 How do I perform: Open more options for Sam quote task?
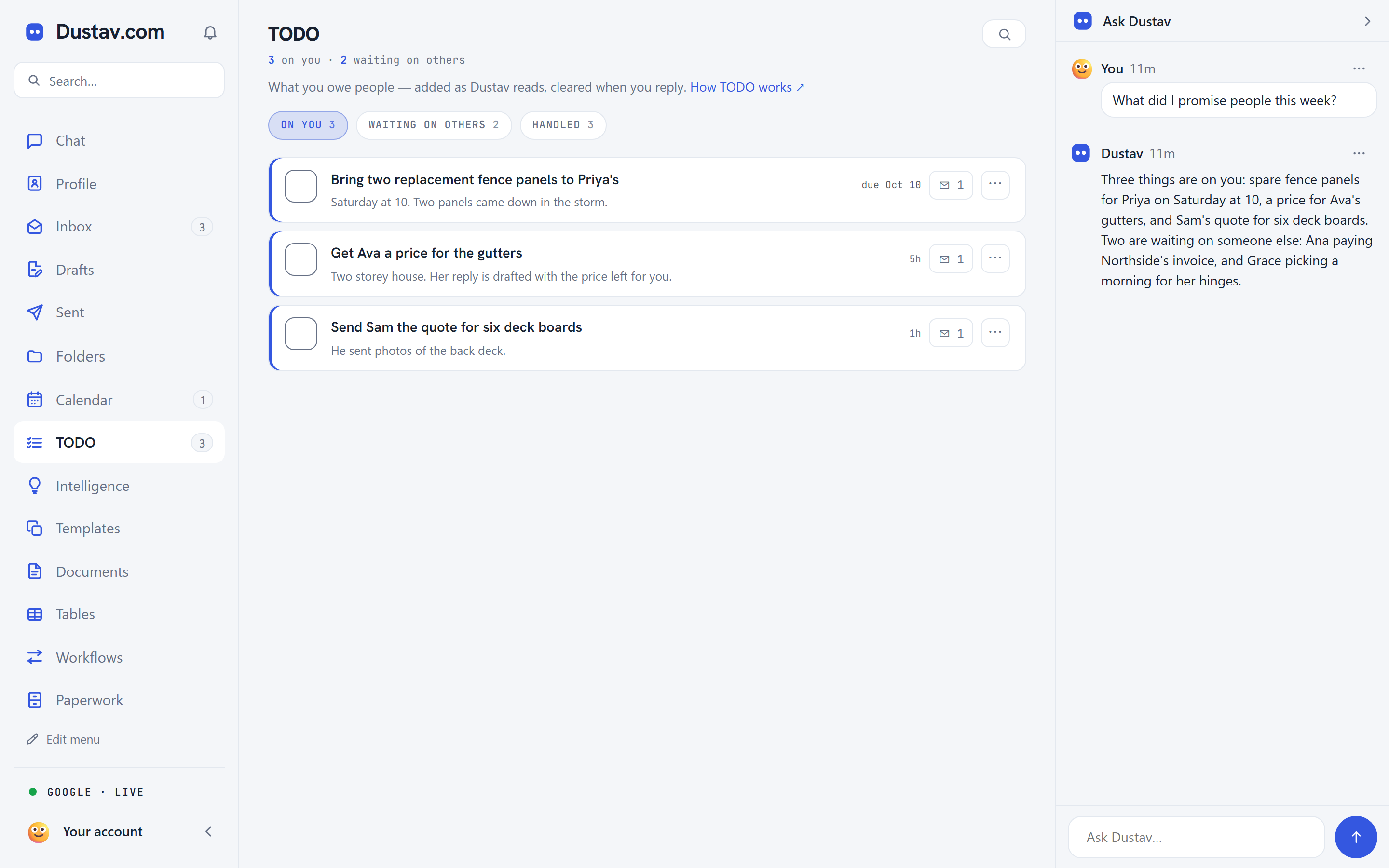[995, 333]
